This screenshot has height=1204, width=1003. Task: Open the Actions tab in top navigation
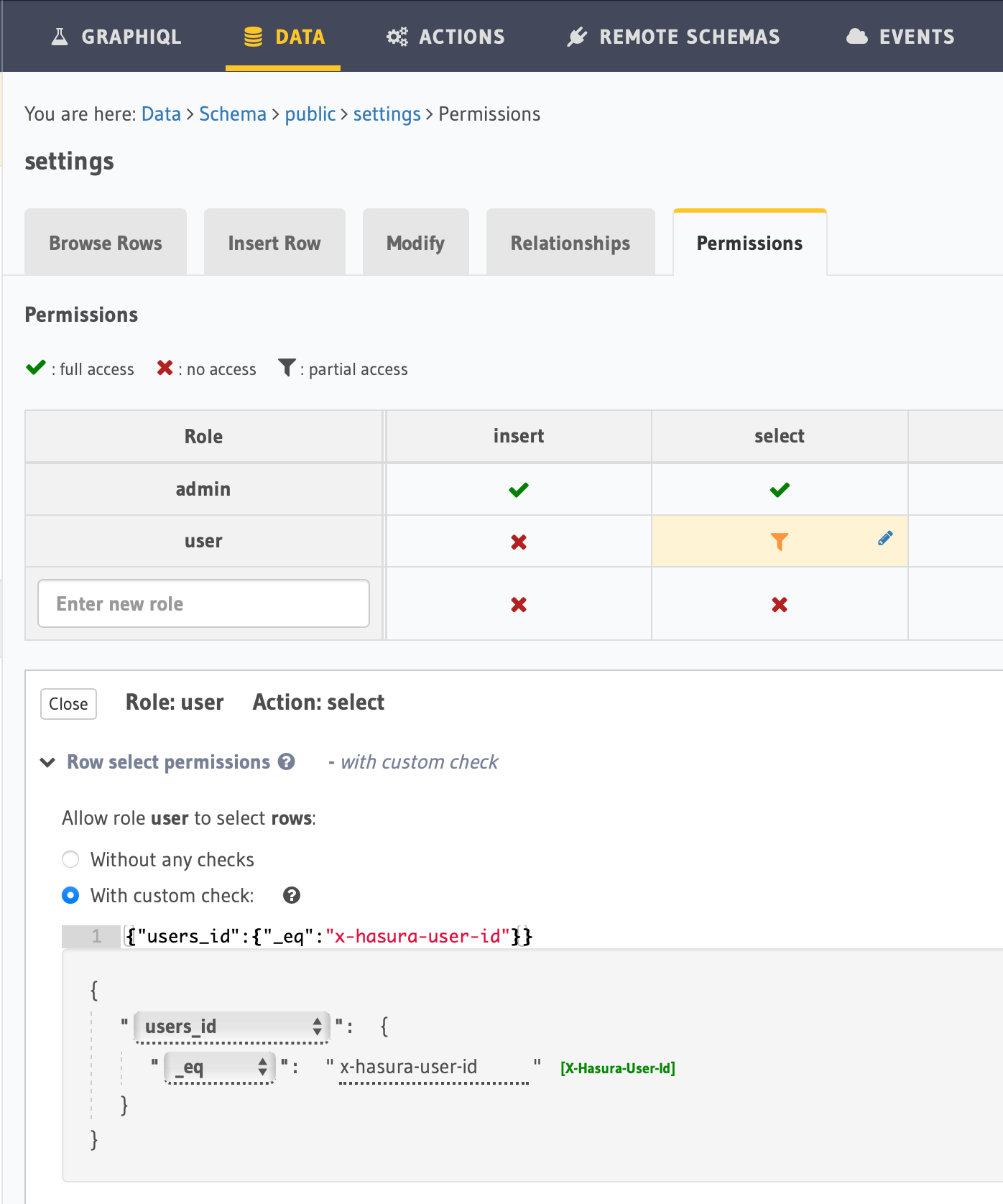[x=445, y=37]
